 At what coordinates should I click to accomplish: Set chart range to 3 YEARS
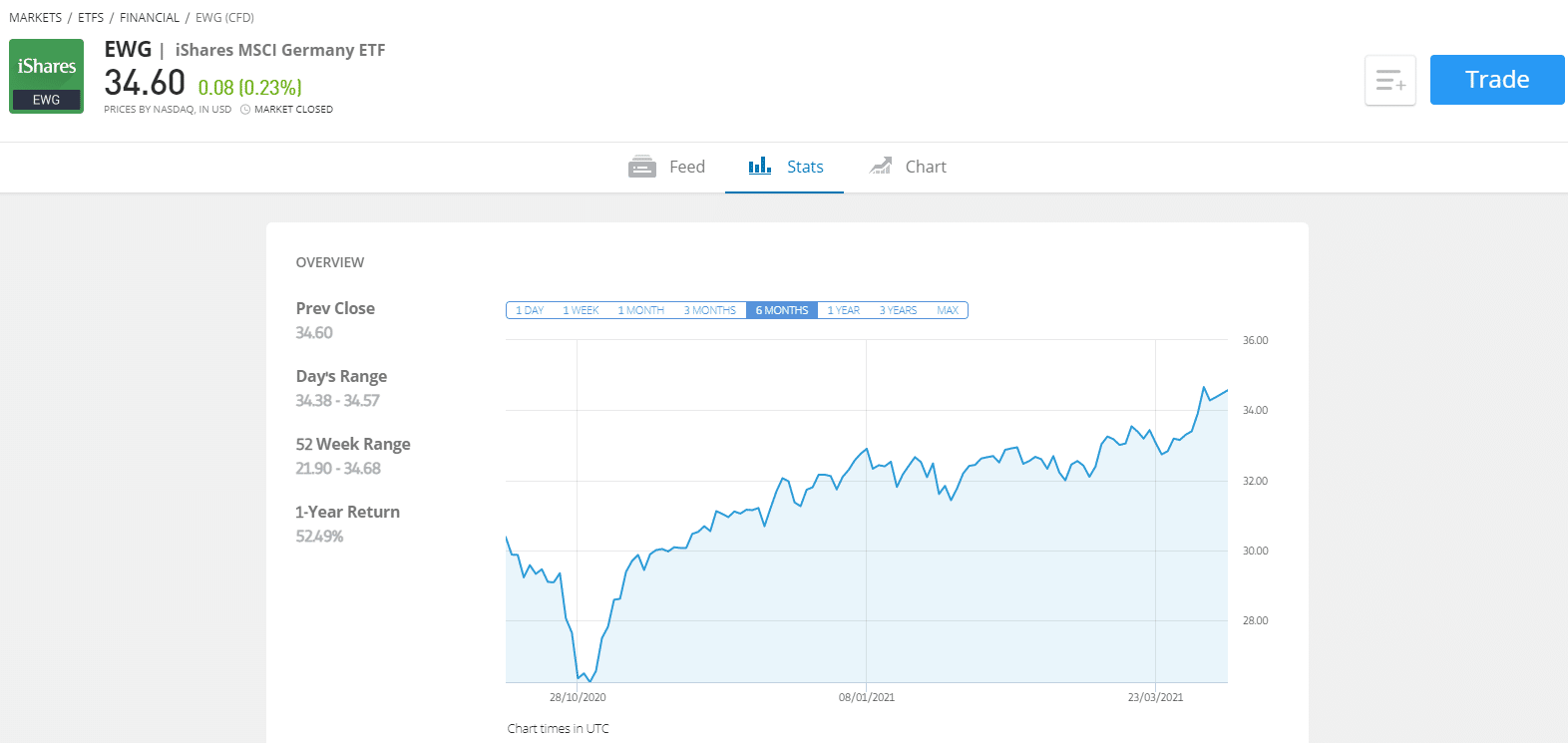[898, 310]
